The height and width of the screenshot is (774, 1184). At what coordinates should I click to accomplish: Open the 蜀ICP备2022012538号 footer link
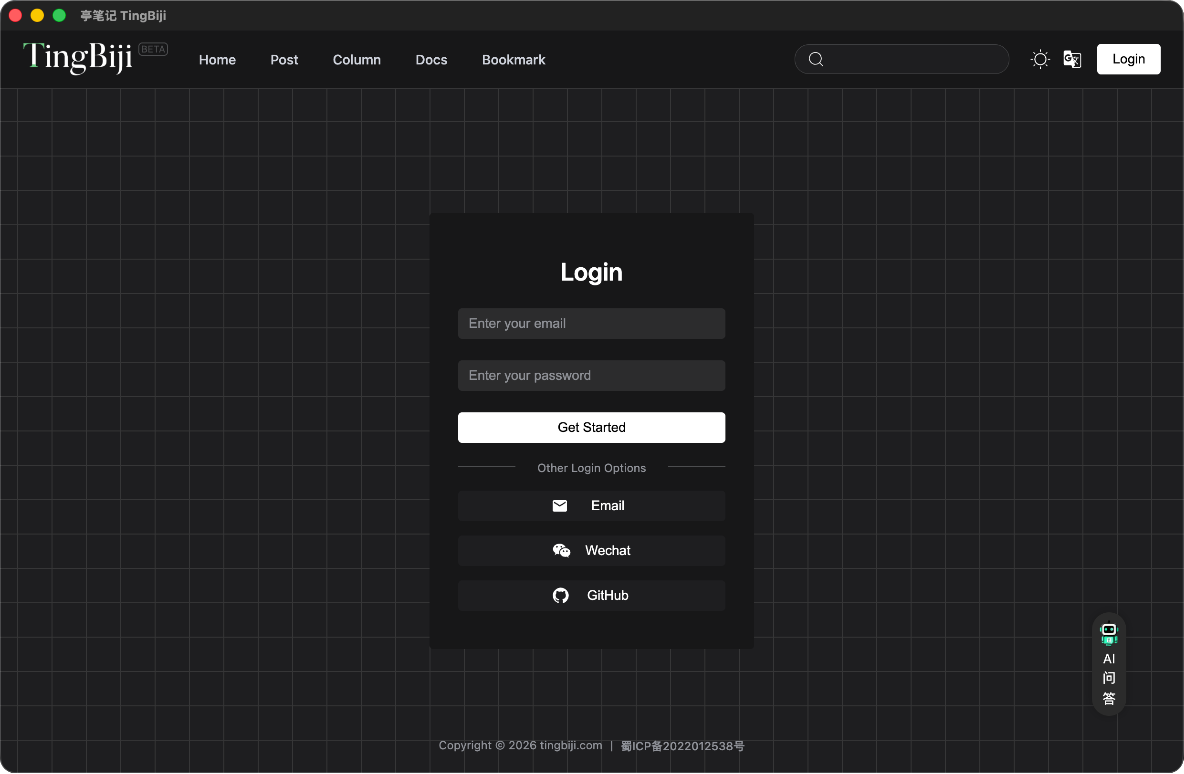(x=682, y=746)
